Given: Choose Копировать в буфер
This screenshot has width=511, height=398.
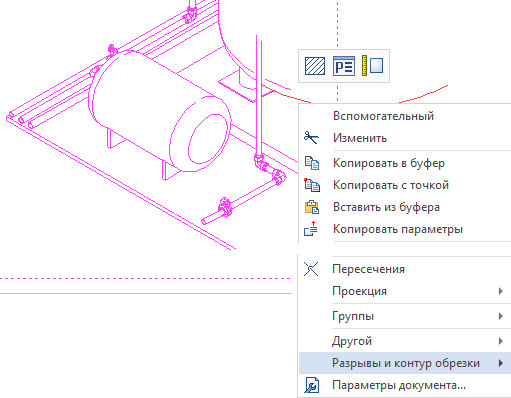Looking at the screenshot, I should [405, 163].
